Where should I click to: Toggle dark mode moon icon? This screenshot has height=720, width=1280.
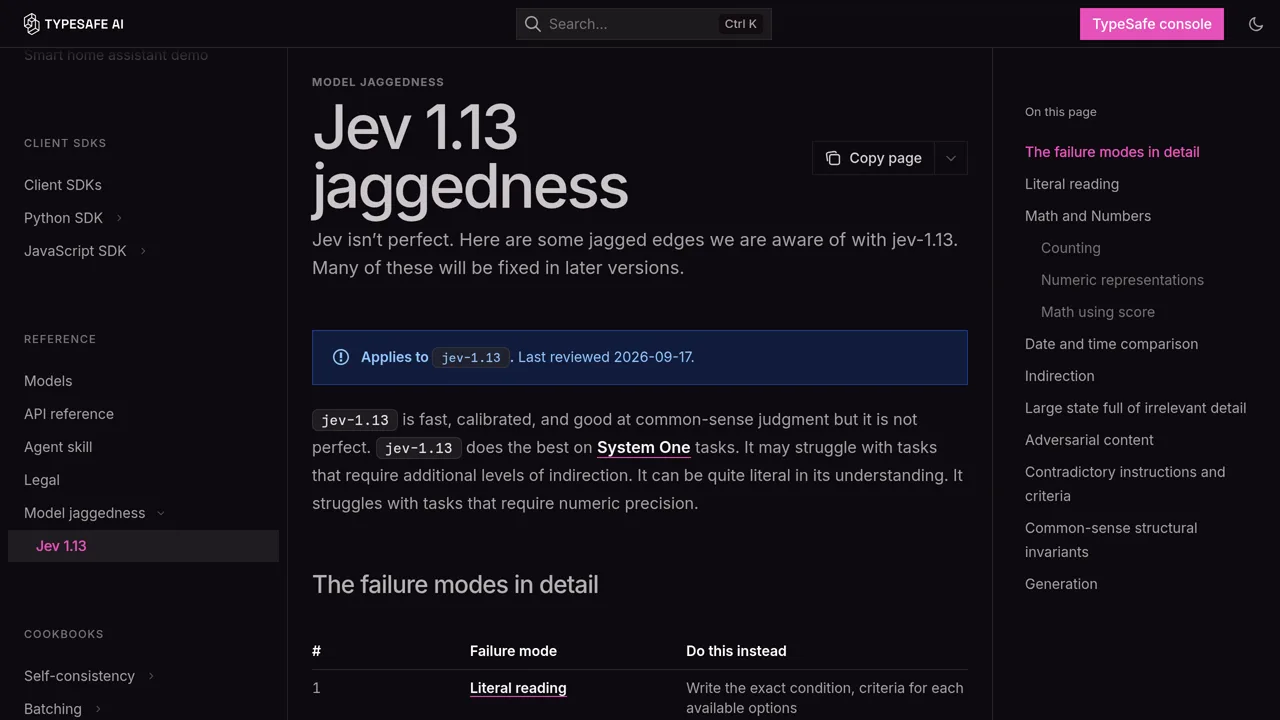pyautogui.click(x=1256, y=24)
